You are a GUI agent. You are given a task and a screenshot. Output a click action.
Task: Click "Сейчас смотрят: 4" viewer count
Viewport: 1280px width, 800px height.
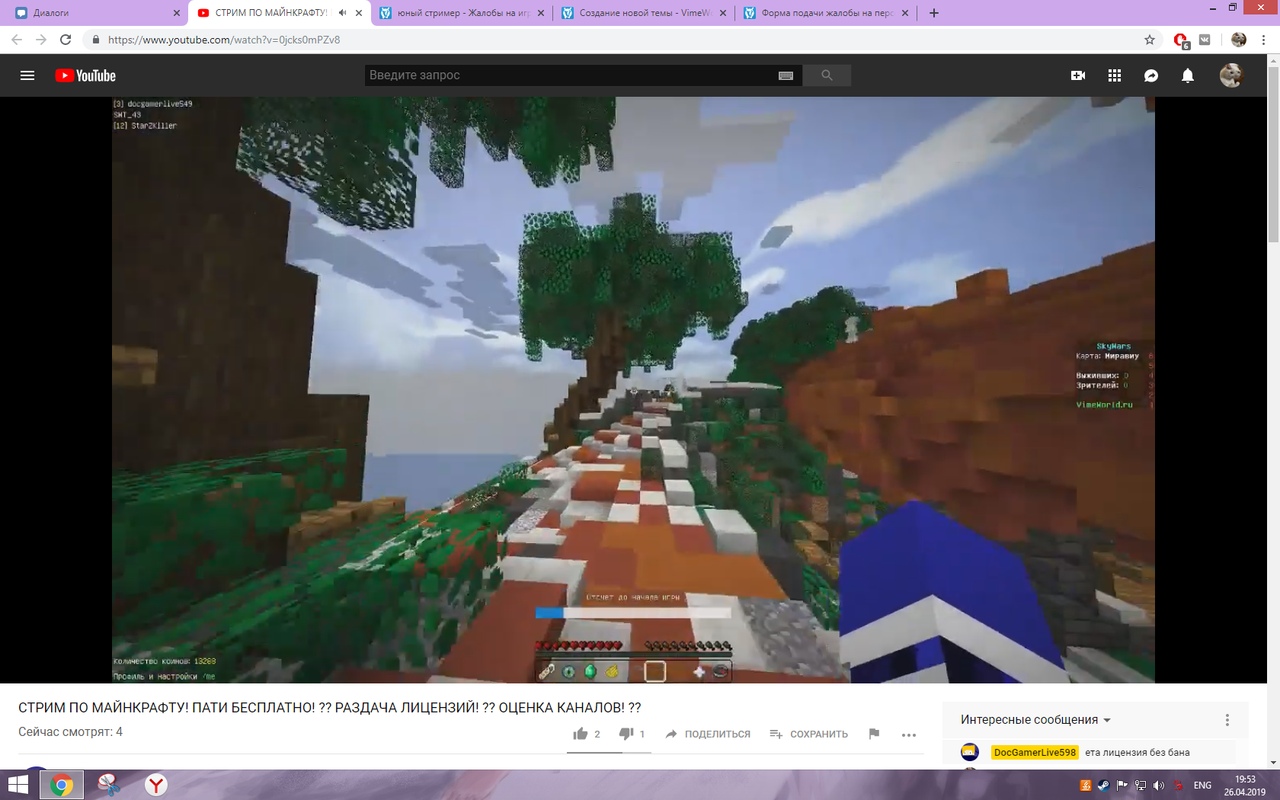point(70,732)
